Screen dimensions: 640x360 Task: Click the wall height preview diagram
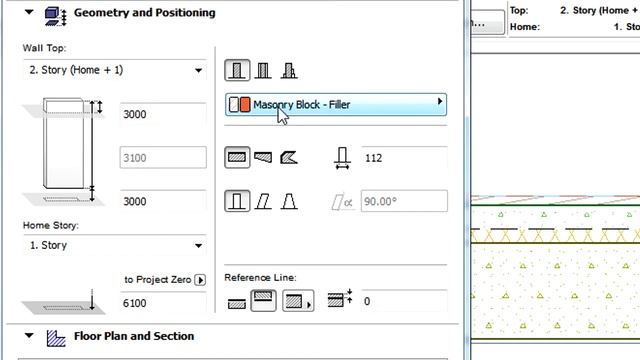coord(64,151)
